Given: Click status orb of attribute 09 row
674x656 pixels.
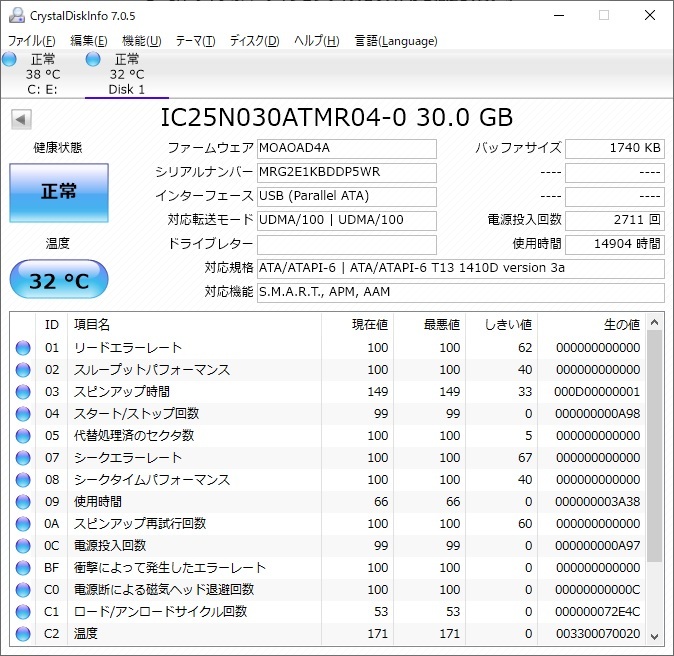Looking at the screenshot, I should click(23, 502).
